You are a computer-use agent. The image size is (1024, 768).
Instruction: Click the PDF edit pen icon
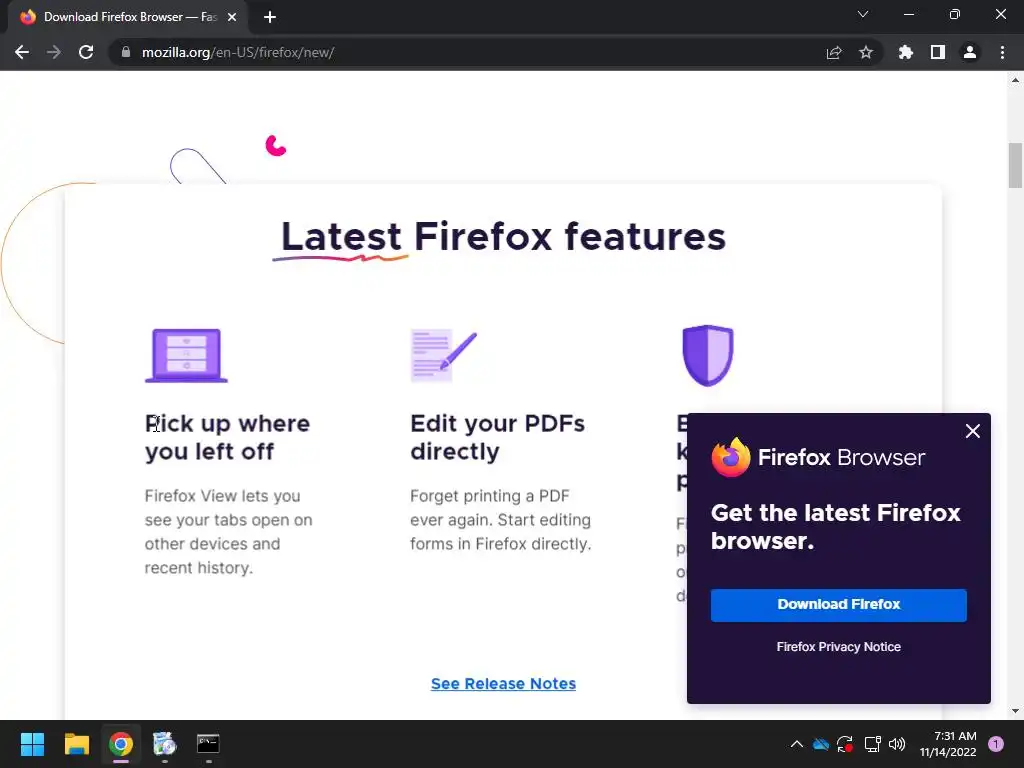coord(443,355)
